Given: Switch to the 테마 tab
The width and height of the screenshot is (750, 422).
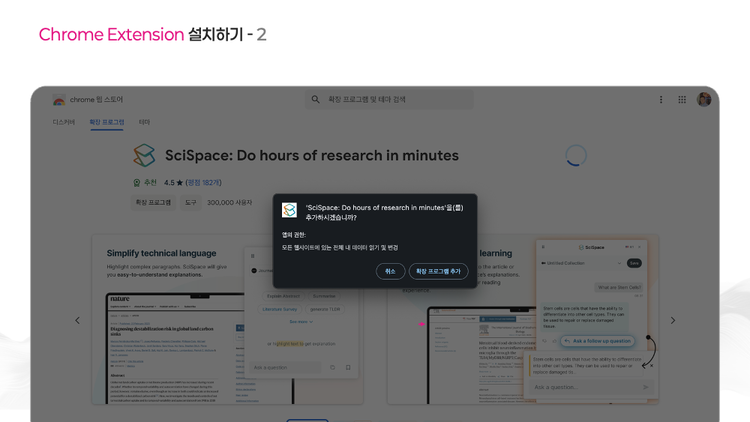Looking at the screenshot, I should pos(144,122).
